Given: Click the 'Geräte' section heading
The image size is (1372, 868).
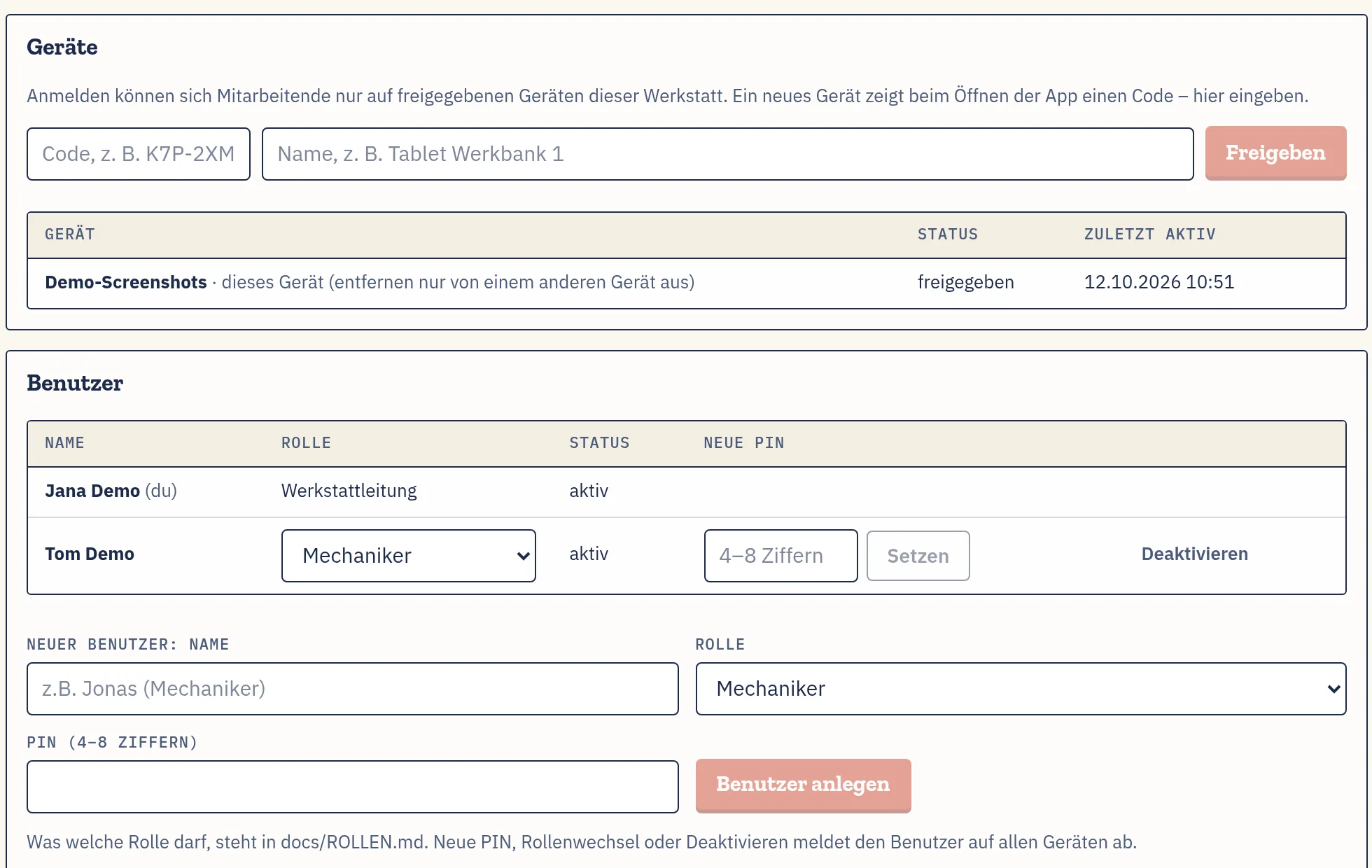Looking at the screenshot, I should click(x=62, y=47).
